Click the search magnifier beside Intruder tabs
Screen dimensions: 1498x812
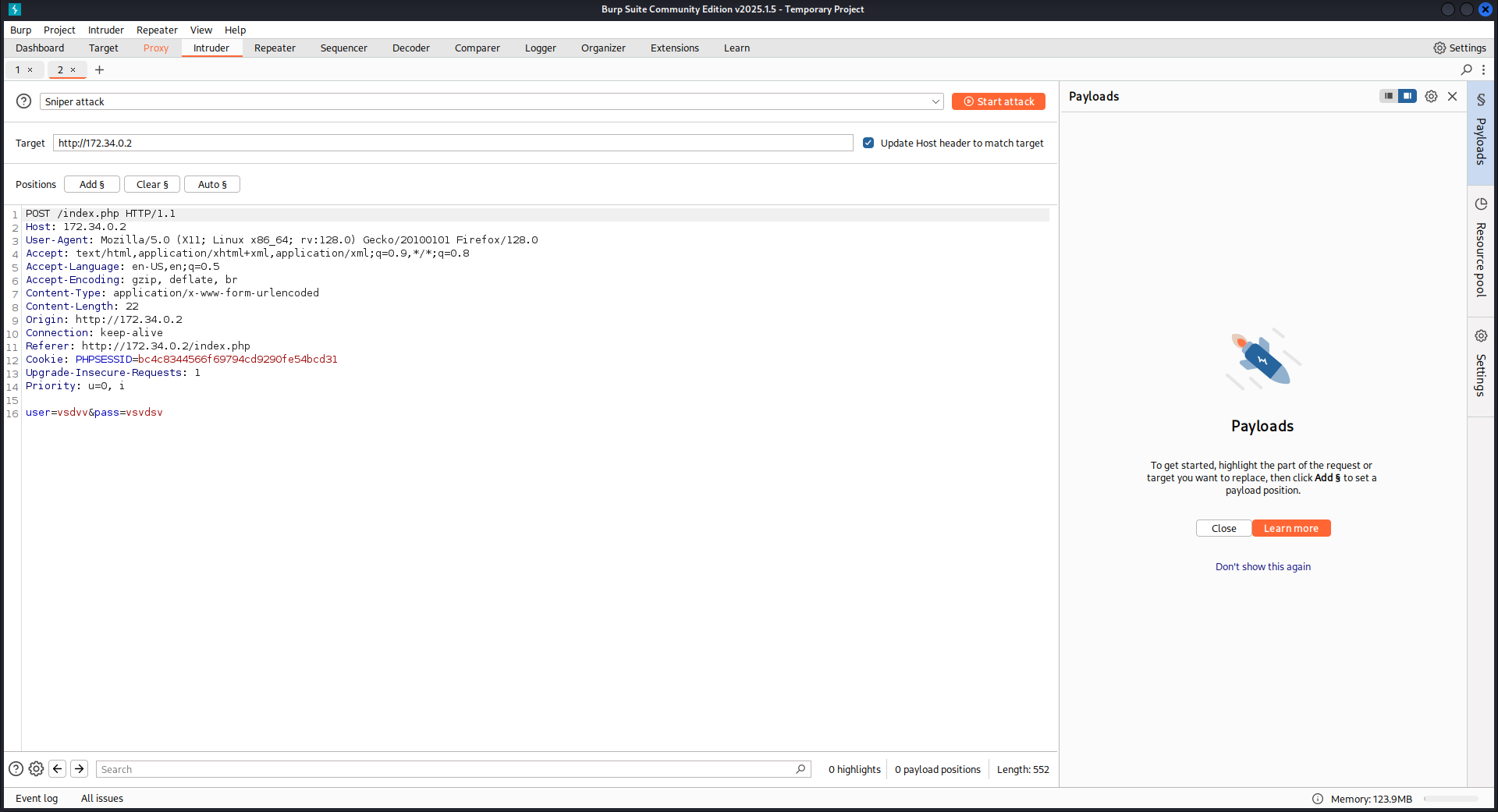coord(1467,69)
